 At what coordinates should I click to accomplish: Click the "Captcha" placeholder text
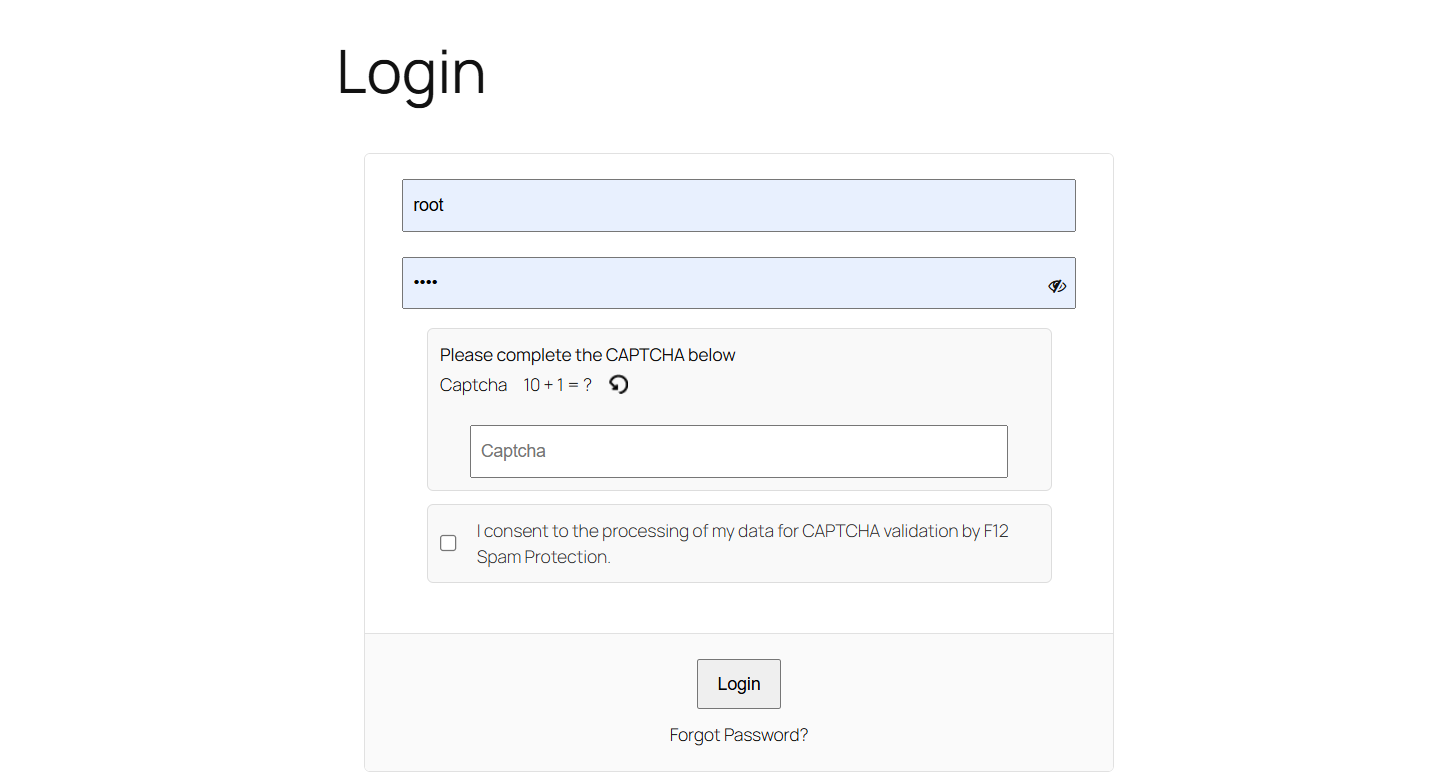(513, 451)
